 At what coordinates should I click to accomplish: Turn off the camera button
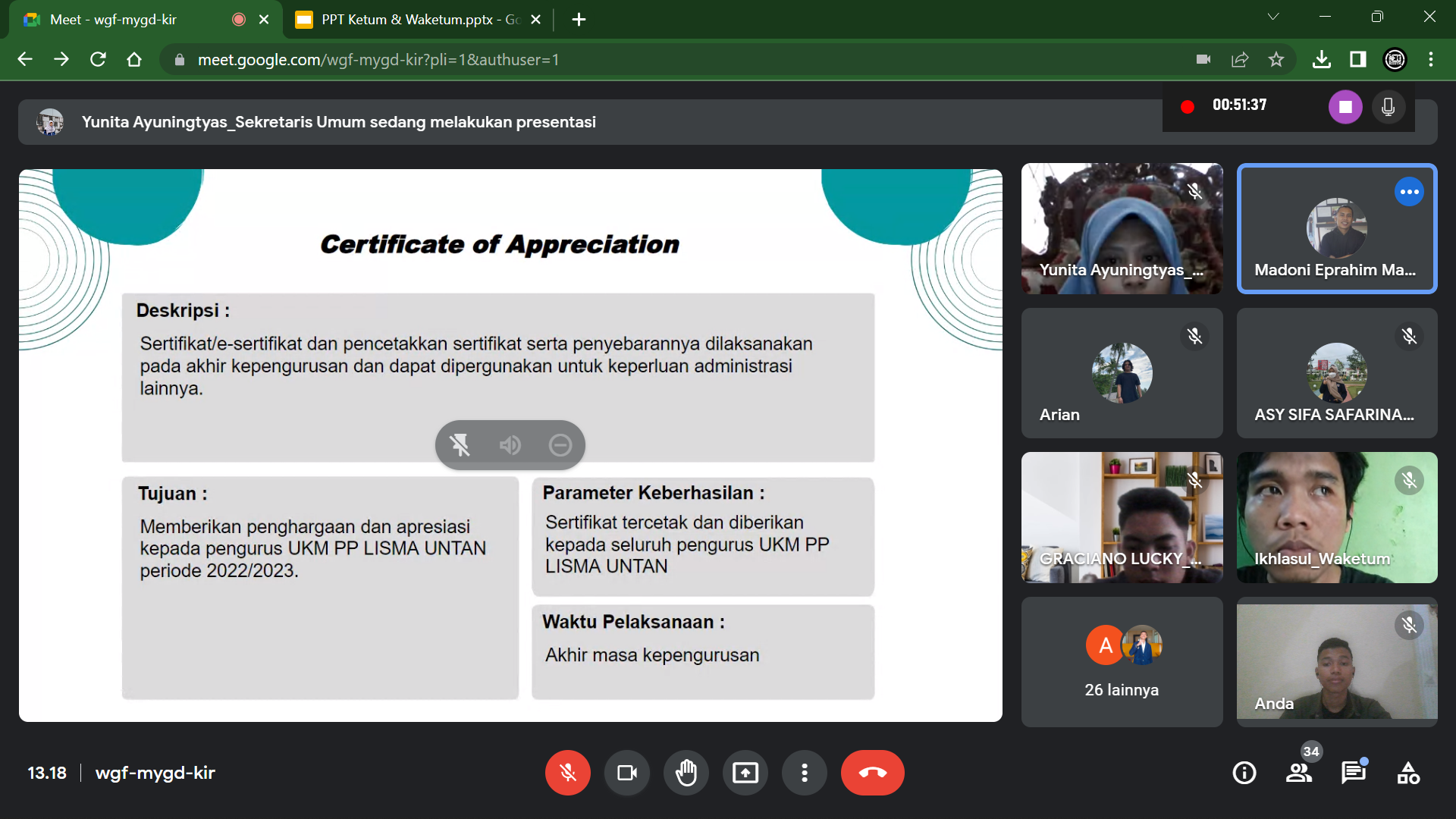coord(627,773)
